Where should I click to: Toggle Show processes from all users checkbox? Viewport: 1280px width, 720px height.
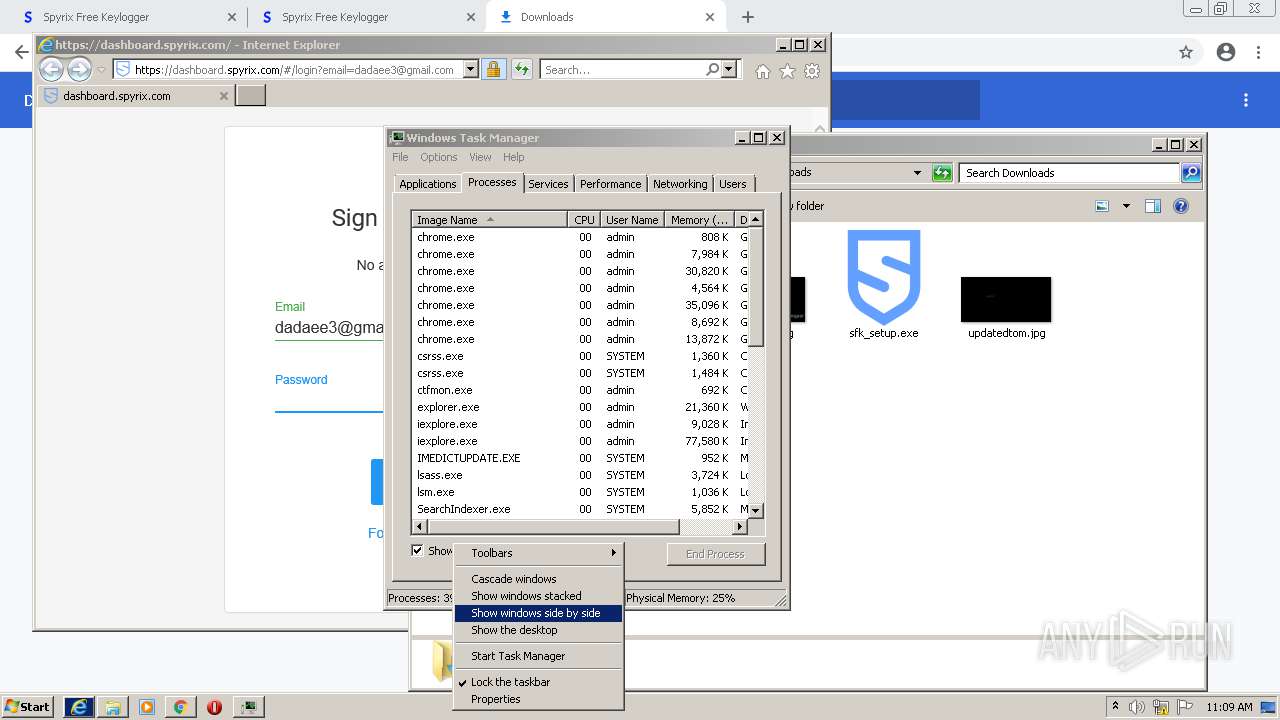(417, 550)
